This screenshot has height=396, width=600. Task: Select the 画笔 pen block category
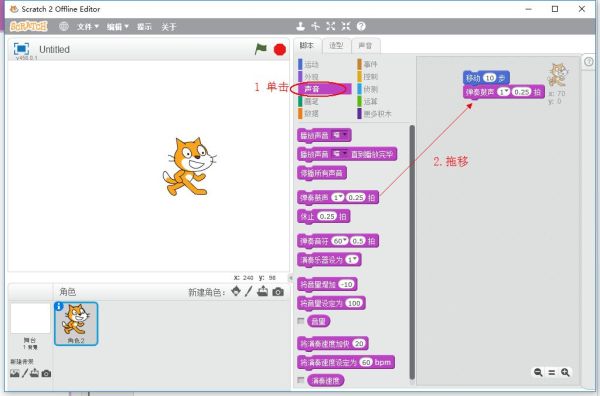point(311,101)
